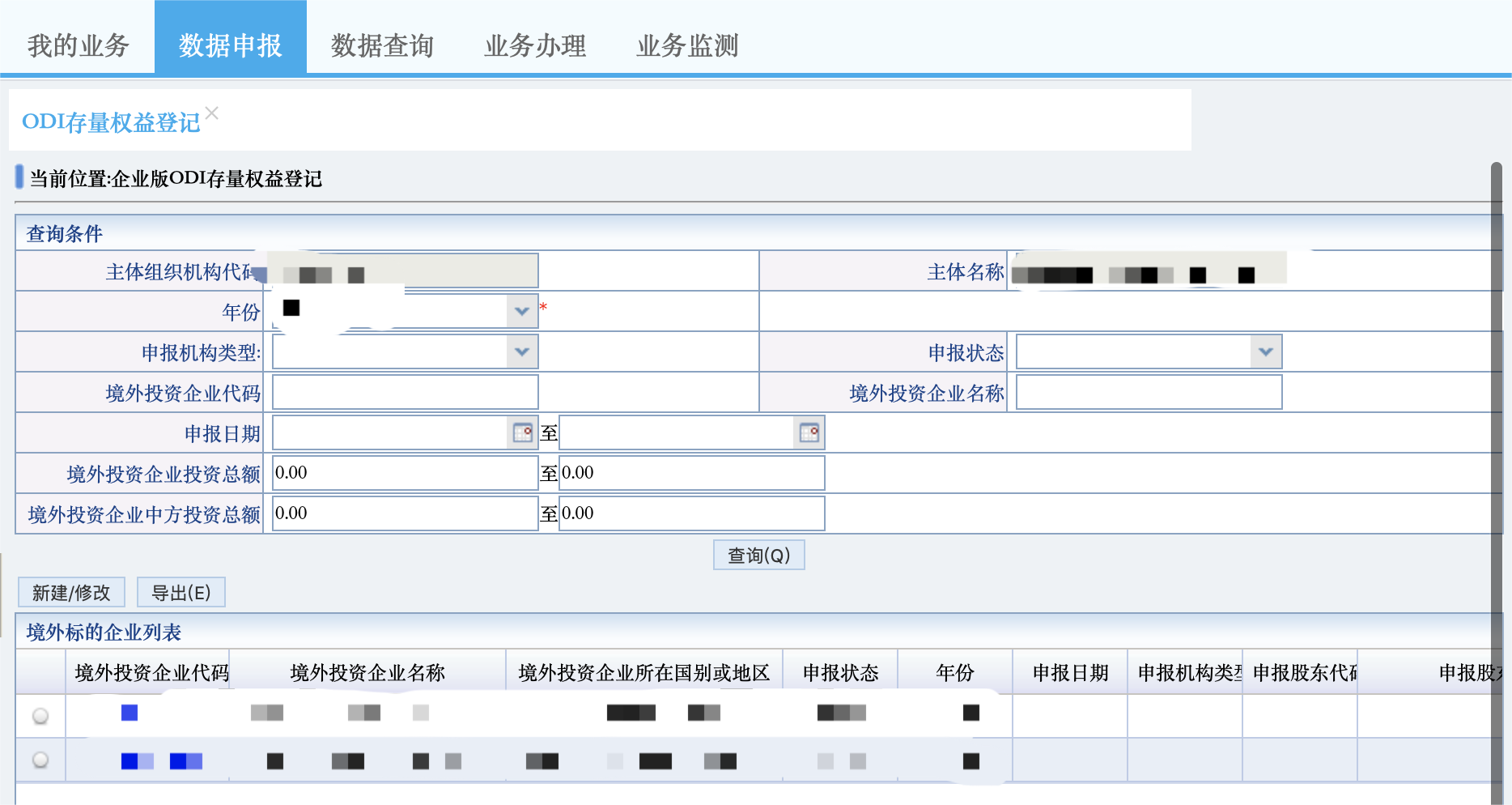Image resolution: width=1512 pixels, height=805 pixels.
Task: Click the 申报机构类型 column header
Action: [1185, 672]
